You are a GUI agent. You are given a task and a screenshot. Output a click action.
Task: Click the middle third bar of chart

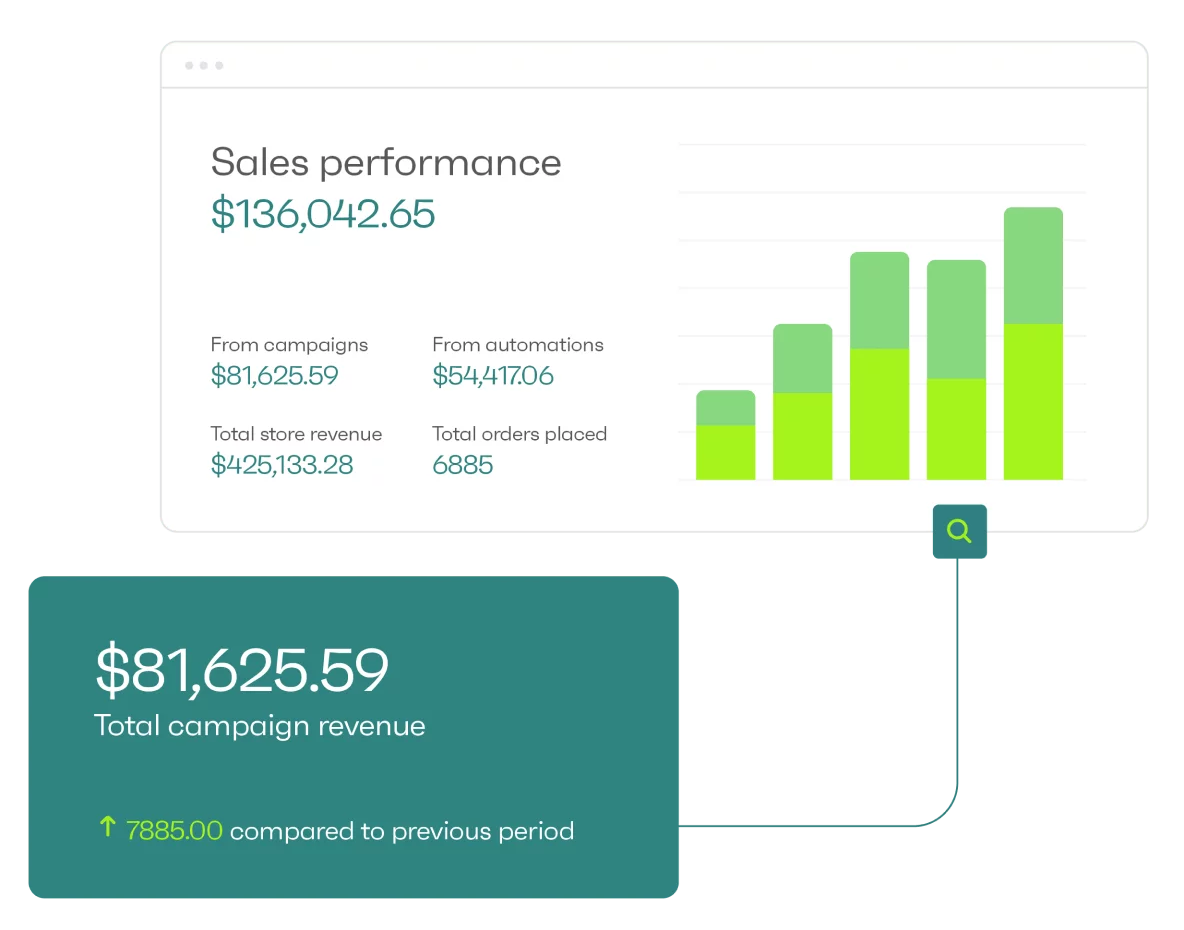click(879, 366)
